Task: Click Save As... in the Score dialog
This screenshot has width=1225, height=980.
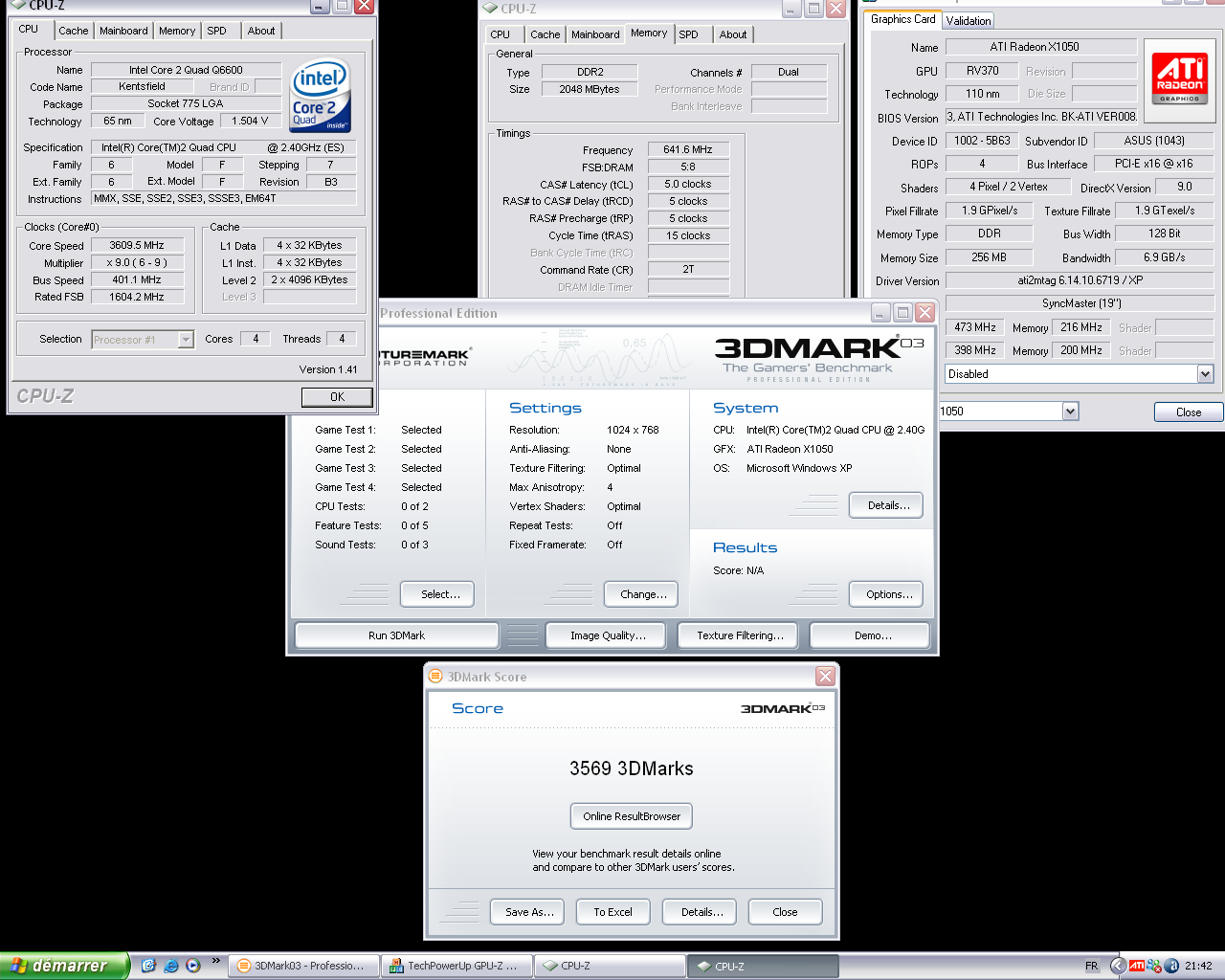Action: click(x=529, y=912)
